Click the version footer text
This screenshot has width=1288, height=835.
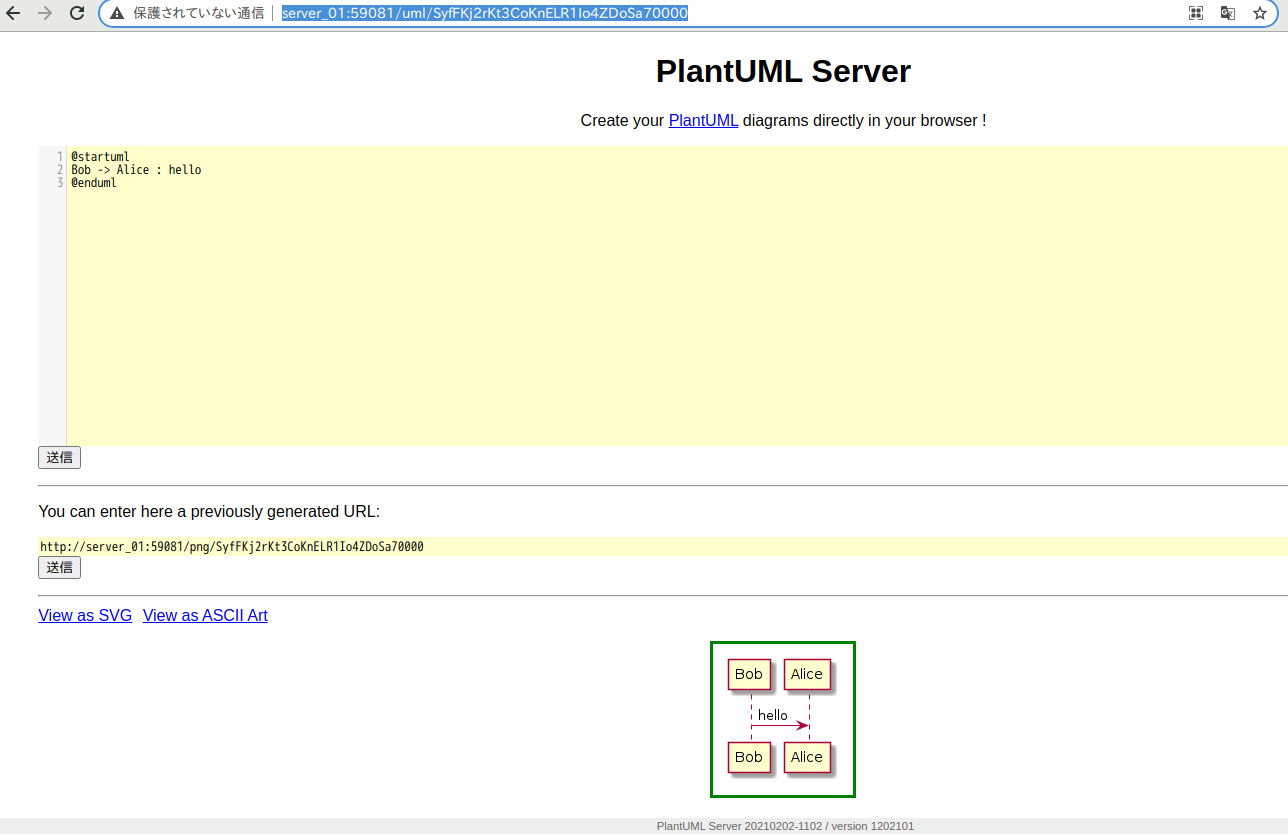(785, 826)
